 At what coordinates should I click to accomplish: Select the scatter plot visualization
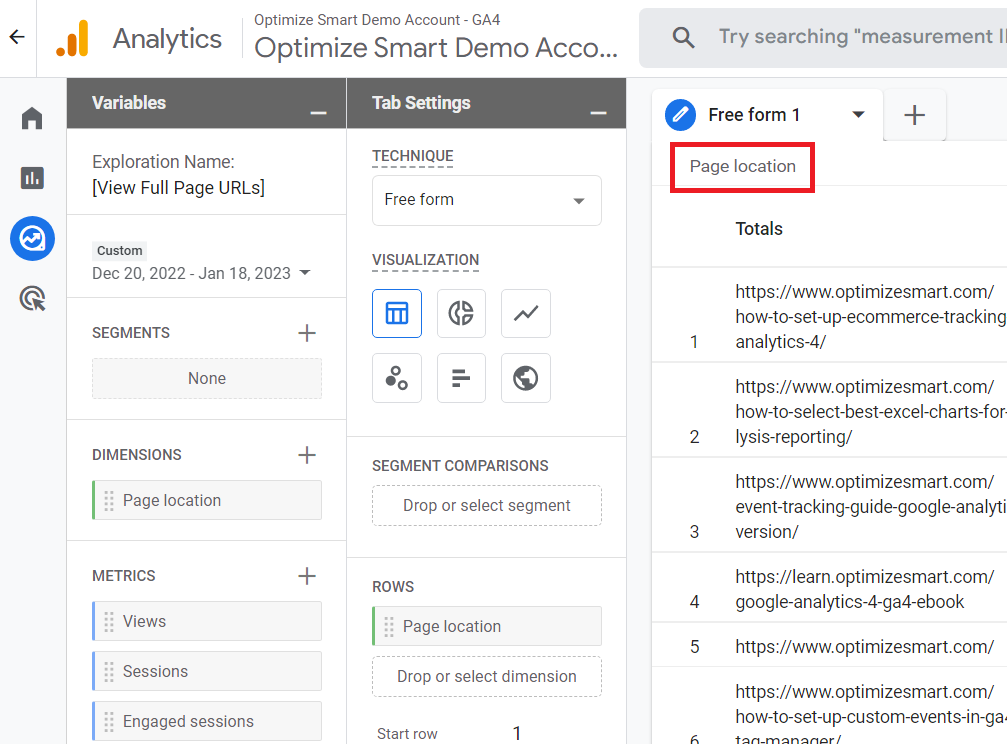click(x=397, y=378)
